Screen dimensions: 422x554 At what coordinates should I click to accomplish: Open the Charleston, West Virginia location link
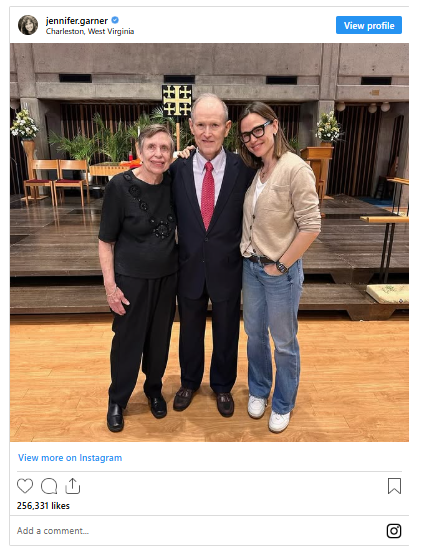(90, 31)
